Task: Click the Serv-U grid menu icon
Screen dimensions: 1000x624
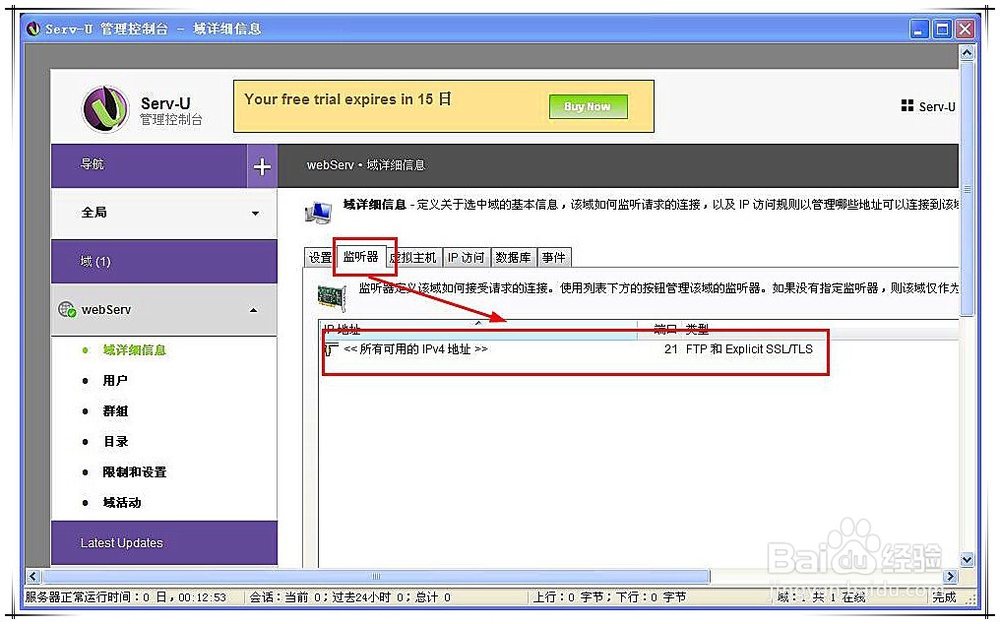Action: (x=907, y=106)
